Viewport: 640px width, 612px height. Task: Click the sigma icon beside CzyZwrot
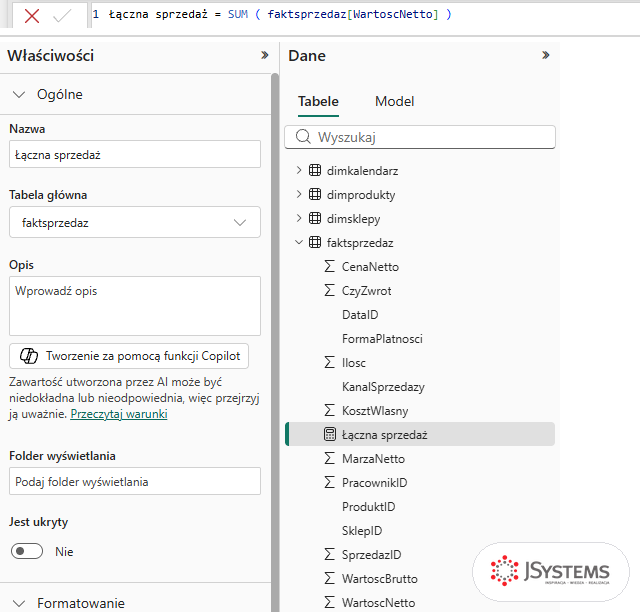[329, 290]
